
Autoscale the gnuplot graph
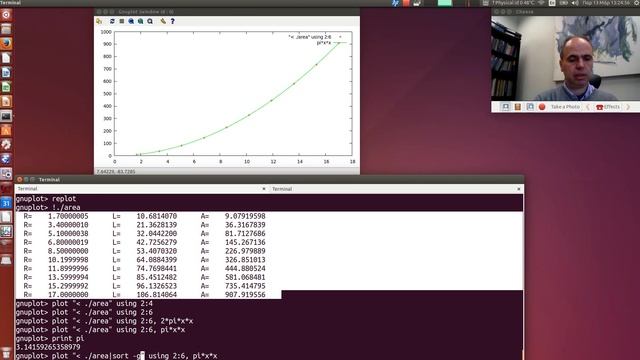pos(150,21)
